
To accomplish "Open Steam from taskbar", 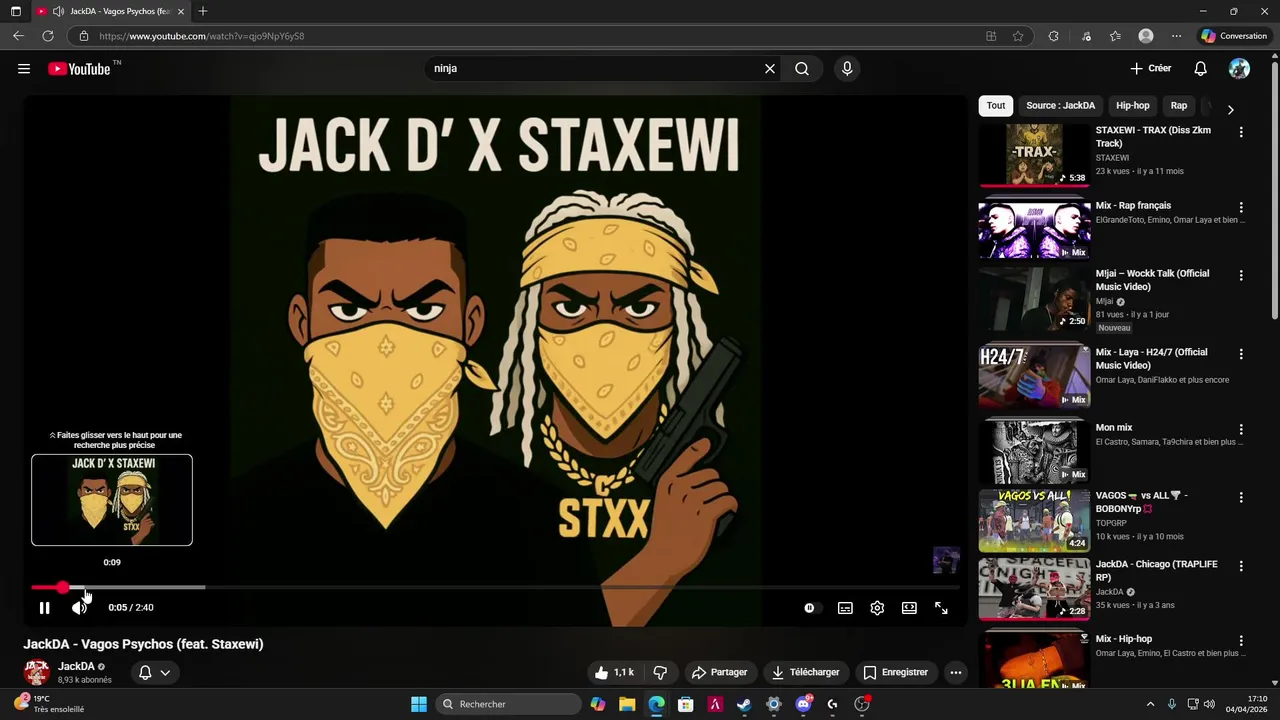I will [x=744, y=704].
